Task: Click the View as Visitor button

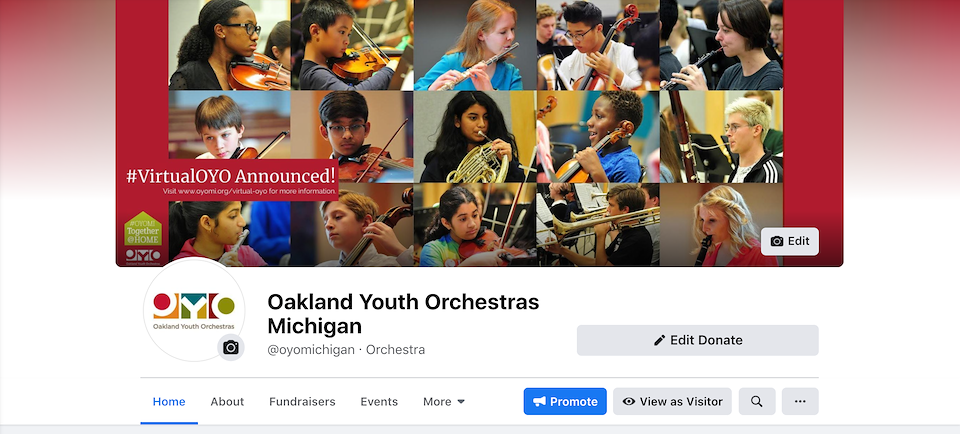Action: (672, 402)
